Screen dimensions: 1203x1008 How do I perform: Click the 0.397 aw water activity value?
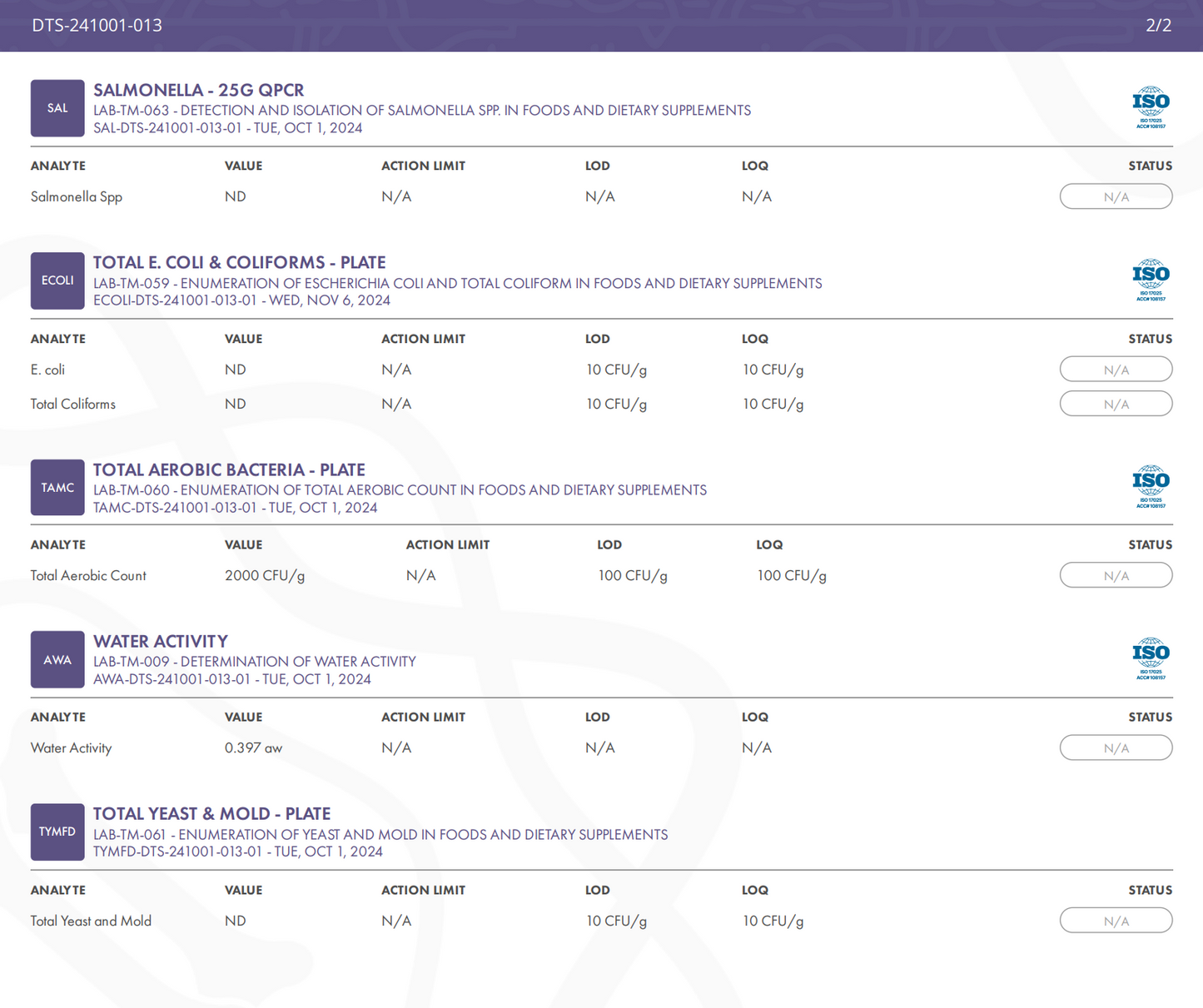pyautogui.click(x=253, y=748)
